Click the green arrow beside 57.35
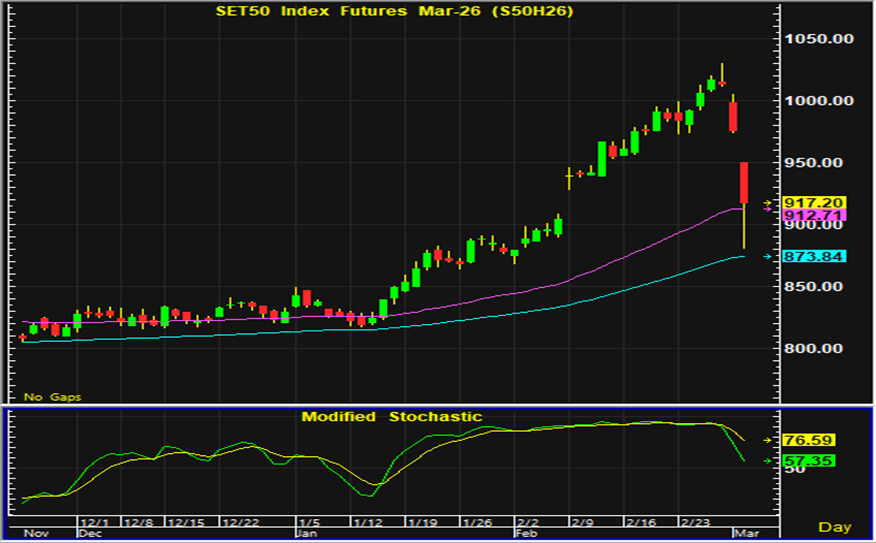The height and width of the screenshot is (543, 876). point(768,460)
